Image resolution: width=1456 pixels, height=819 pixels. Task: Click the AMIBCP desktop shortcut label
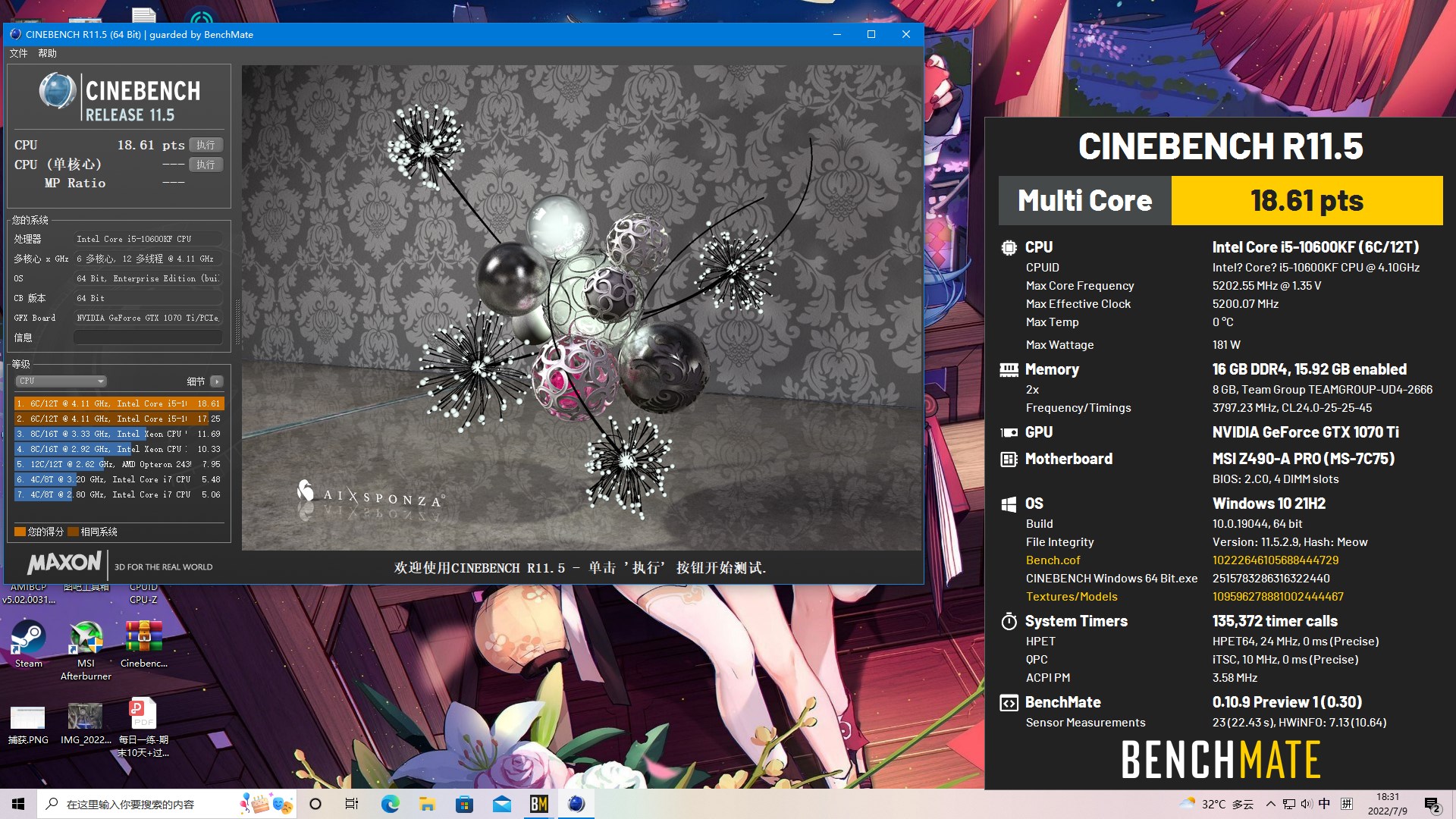click(x=28, y=593)
